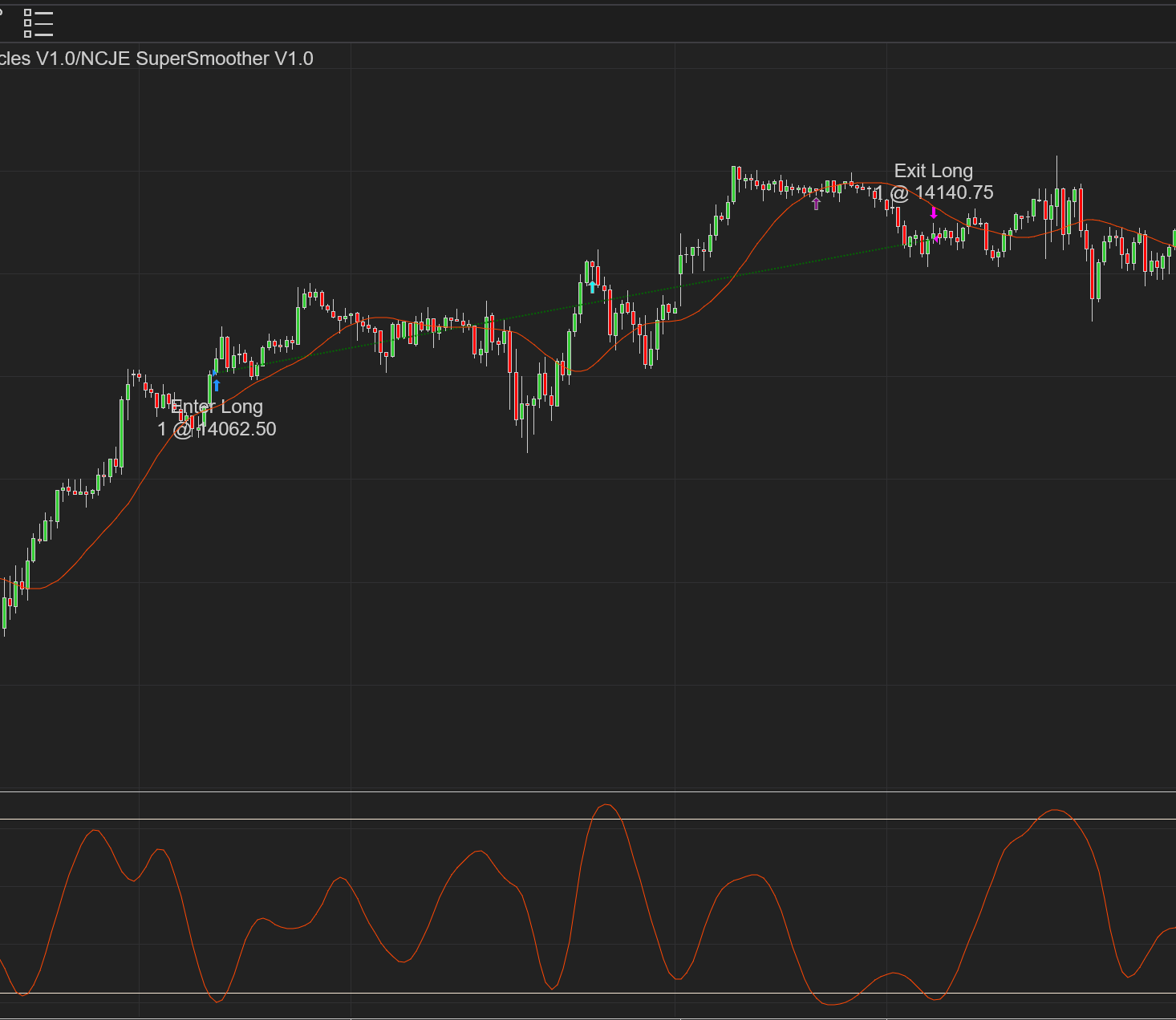Click the 'Exit Long' text label
The height and width of the screenshot is (1020, 1176).
(x=933, y=171)
